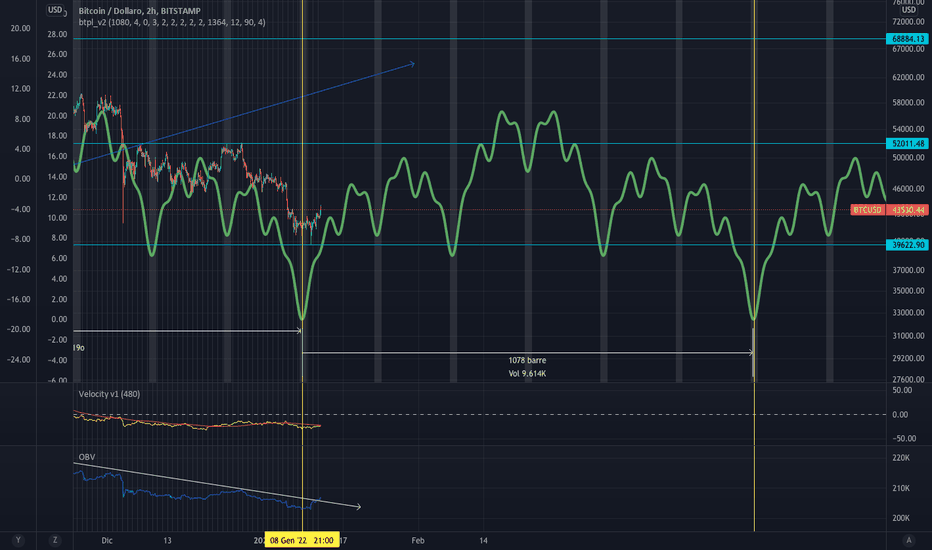Open btpl_v2 indicator legend settings
This screenshot has width=932, height=550.
[x=172, y=22]
